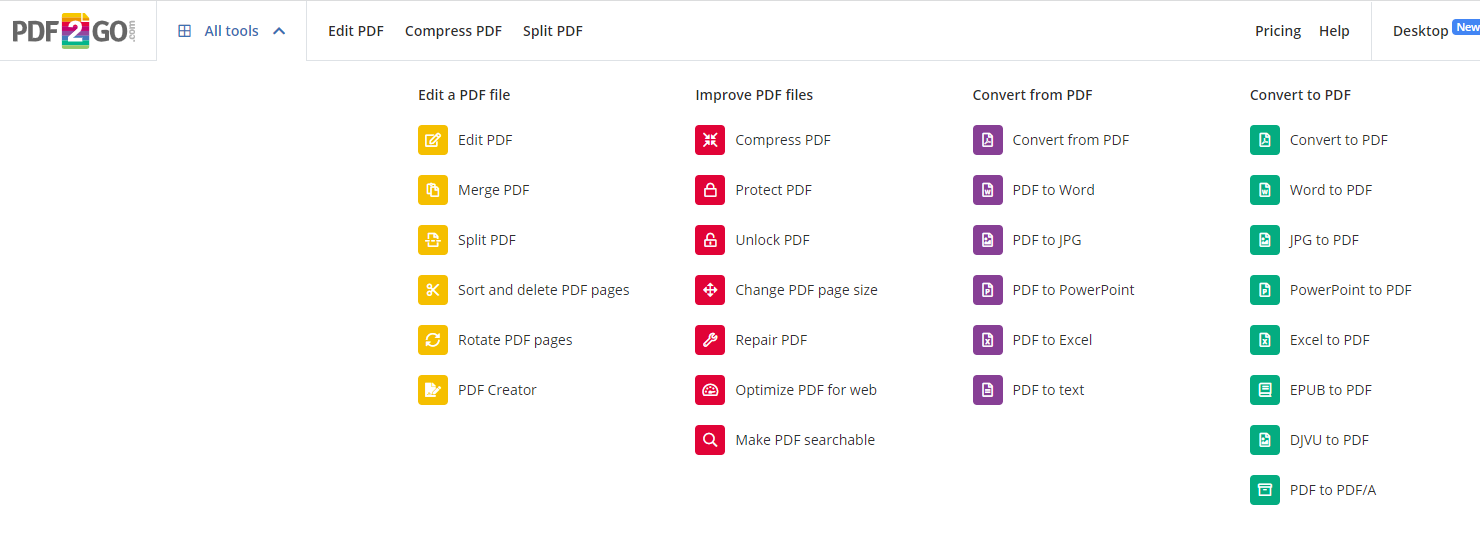Click the Rotate PDF pages icon
The width and height of the screenshot is (1480, 533).
click(x=433, y=340)
